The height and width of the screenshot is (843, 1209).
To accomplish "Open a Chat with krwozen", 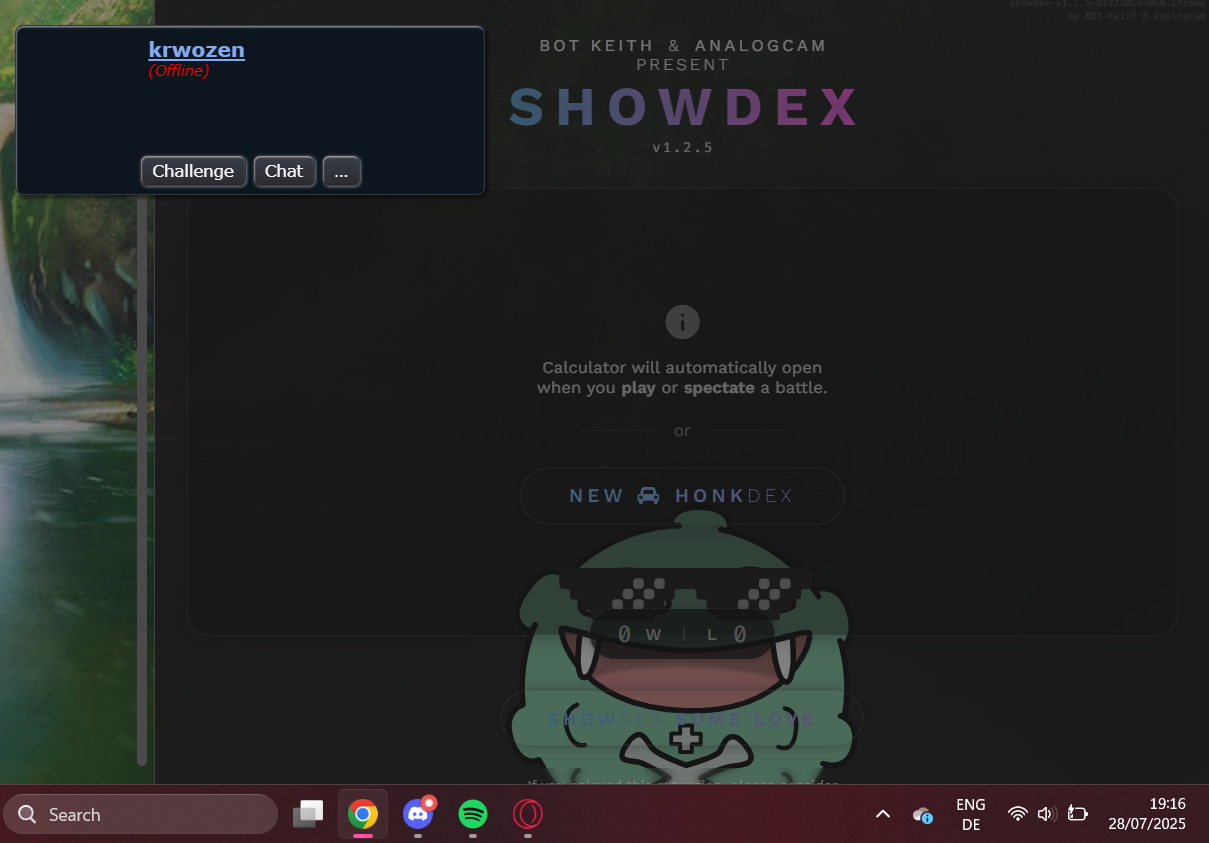I will (x=284, y=171).
